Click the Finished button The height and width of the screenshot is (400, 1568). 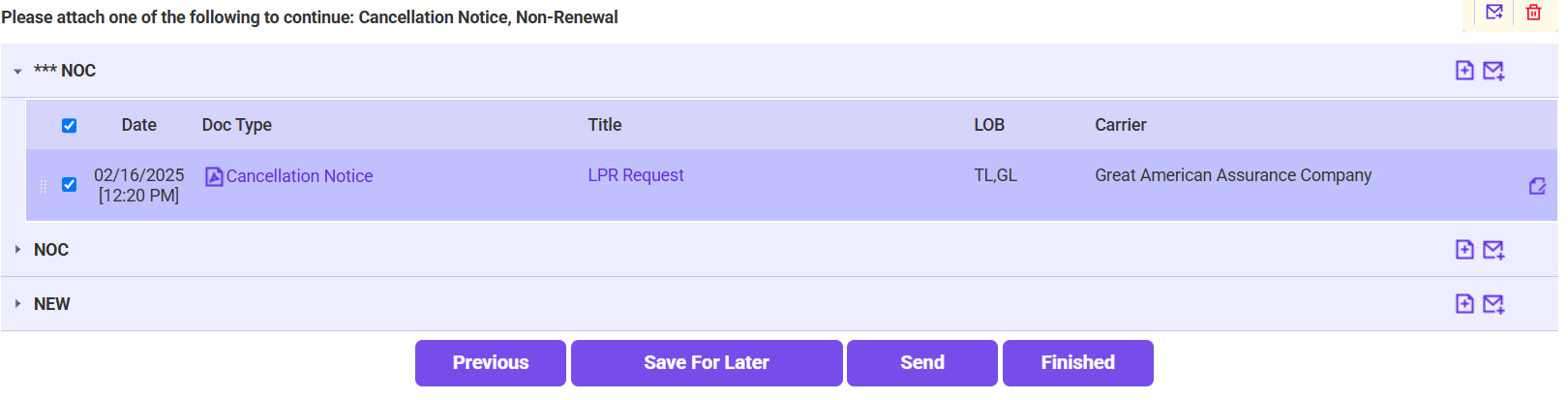tap(1077, 363)
